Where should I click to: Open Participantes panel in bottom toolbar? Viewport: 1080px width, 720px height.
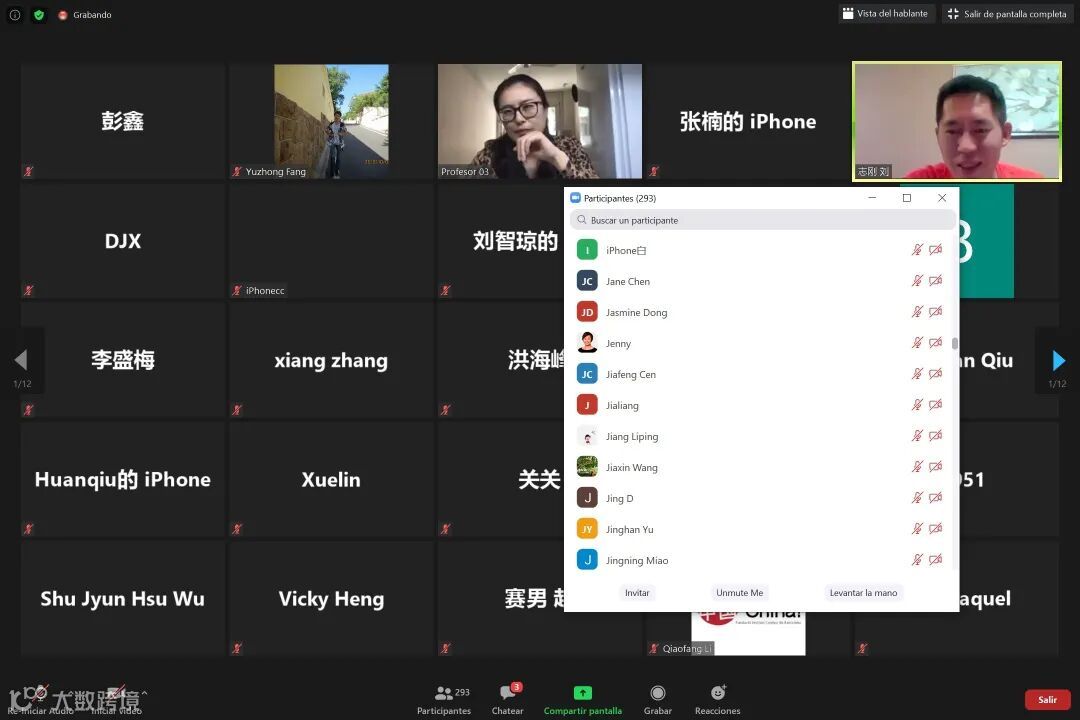pyautogui.click(x=444, y=700)
